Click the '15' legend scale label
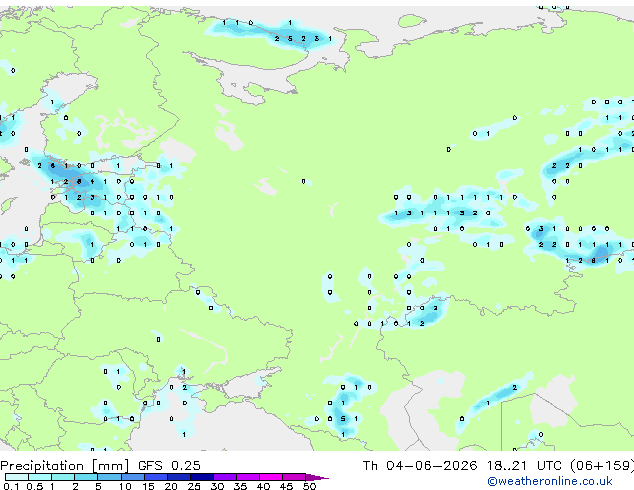The height and width of the screenshot is (490, 634). coord(148,486)
